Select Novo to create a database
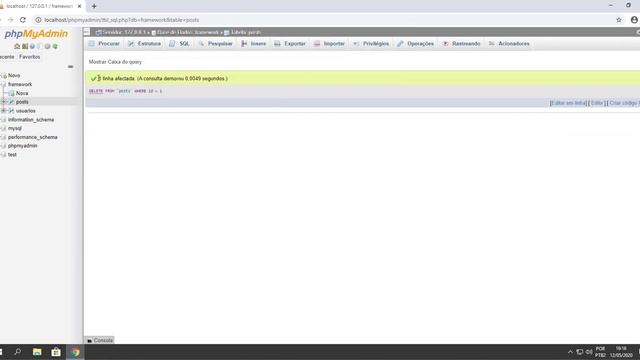 (x=14, y=76)
